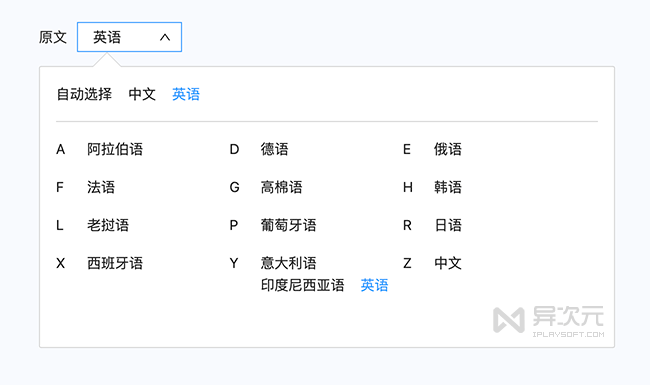Choose 印度尼西亚语 from the list
This screenshot has height=385, width=650.
point(303,285)
